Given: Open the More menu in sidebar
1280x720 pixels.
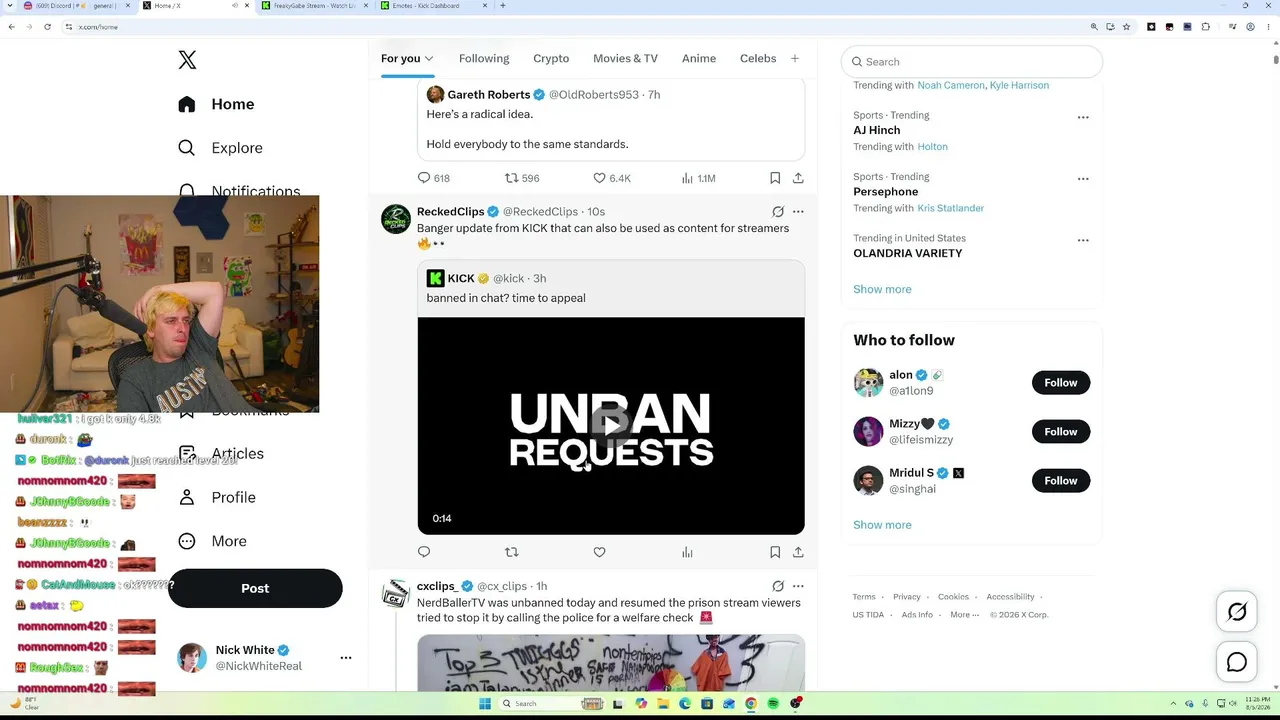Looking at the screenshot, I should click(212, 541).
